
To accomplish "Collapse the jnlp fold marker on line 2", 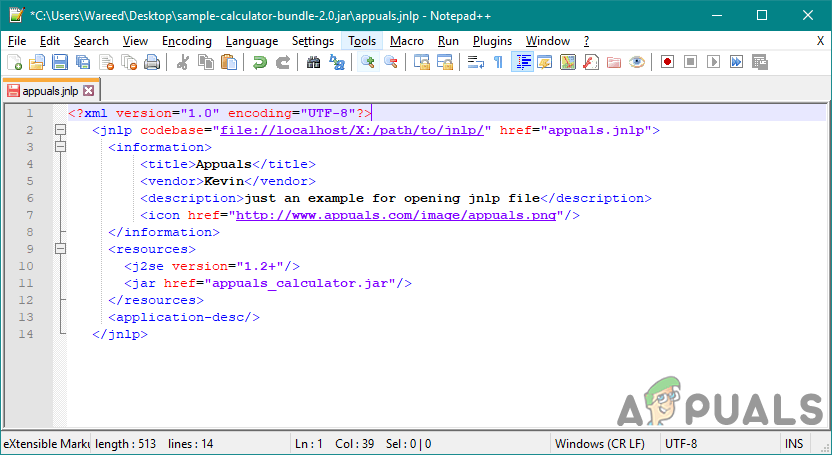I will pyautogui.click(x=60, y=130).
